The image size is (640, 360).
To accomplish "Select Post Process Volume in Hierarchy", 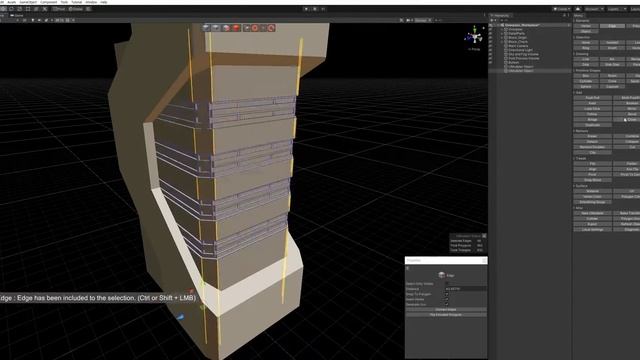I will [524, 58].
